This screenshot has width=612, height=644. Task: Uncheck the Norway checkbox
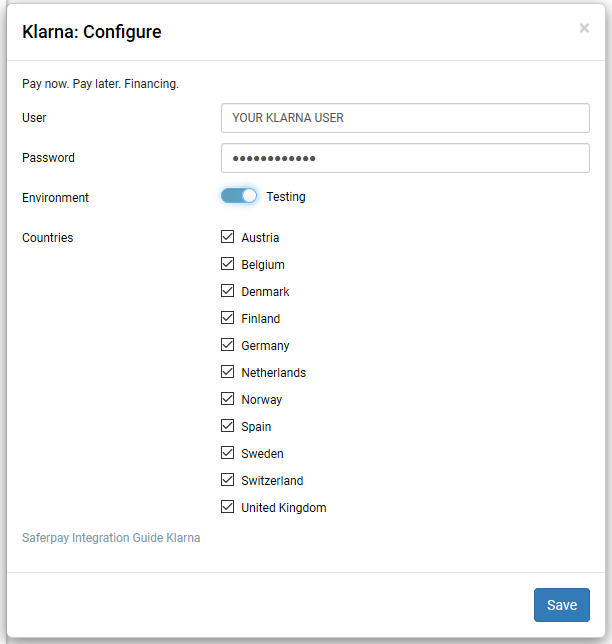pos(228,400)
